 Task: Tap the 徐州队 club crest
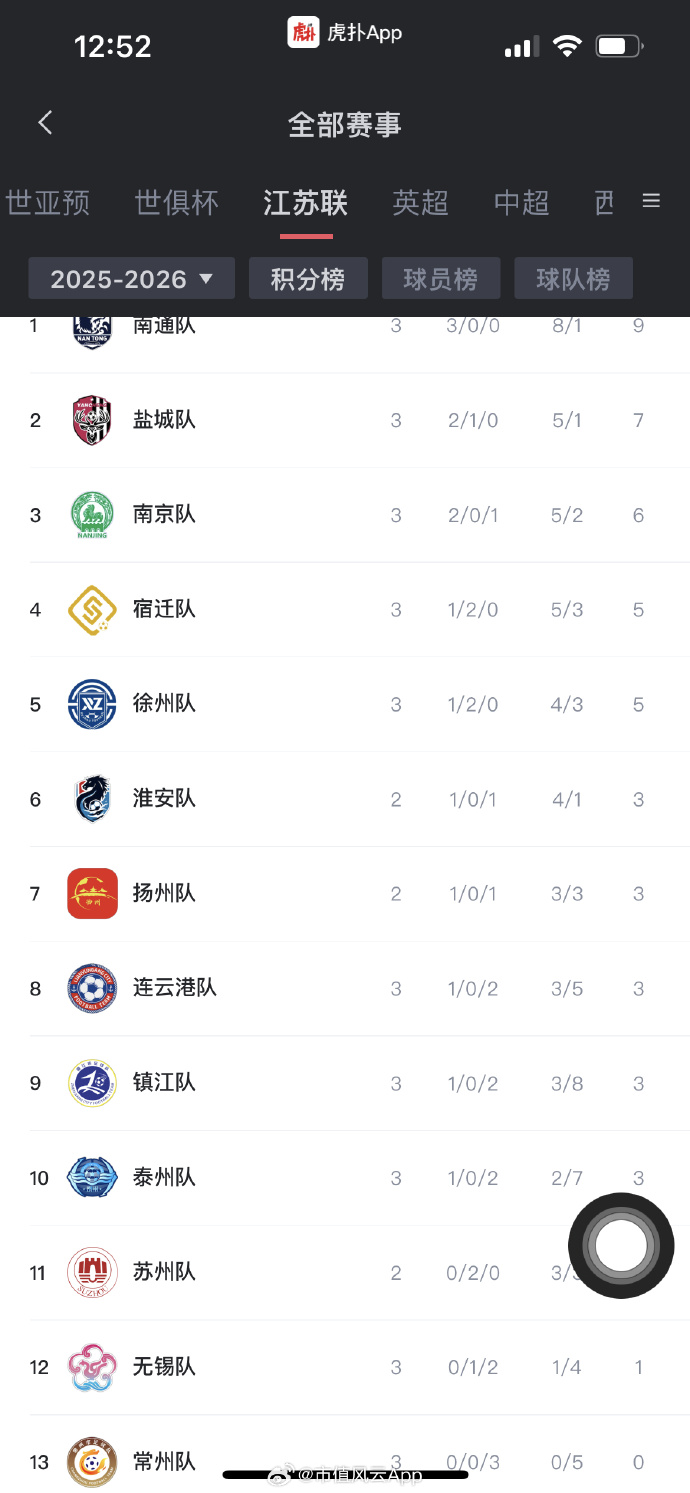click(x=92, y=704)
